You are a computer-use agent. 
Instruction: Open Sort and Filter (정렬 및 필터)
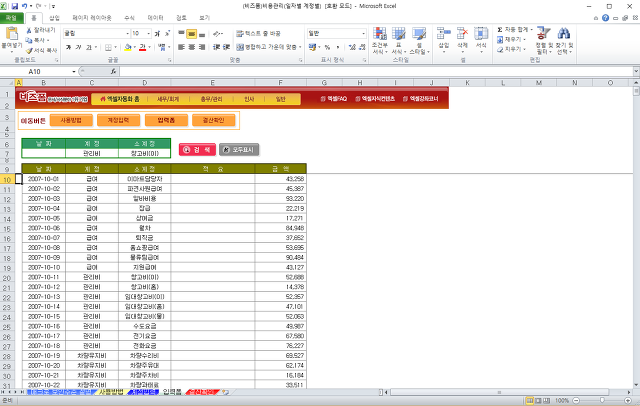(x=543, y=40)
